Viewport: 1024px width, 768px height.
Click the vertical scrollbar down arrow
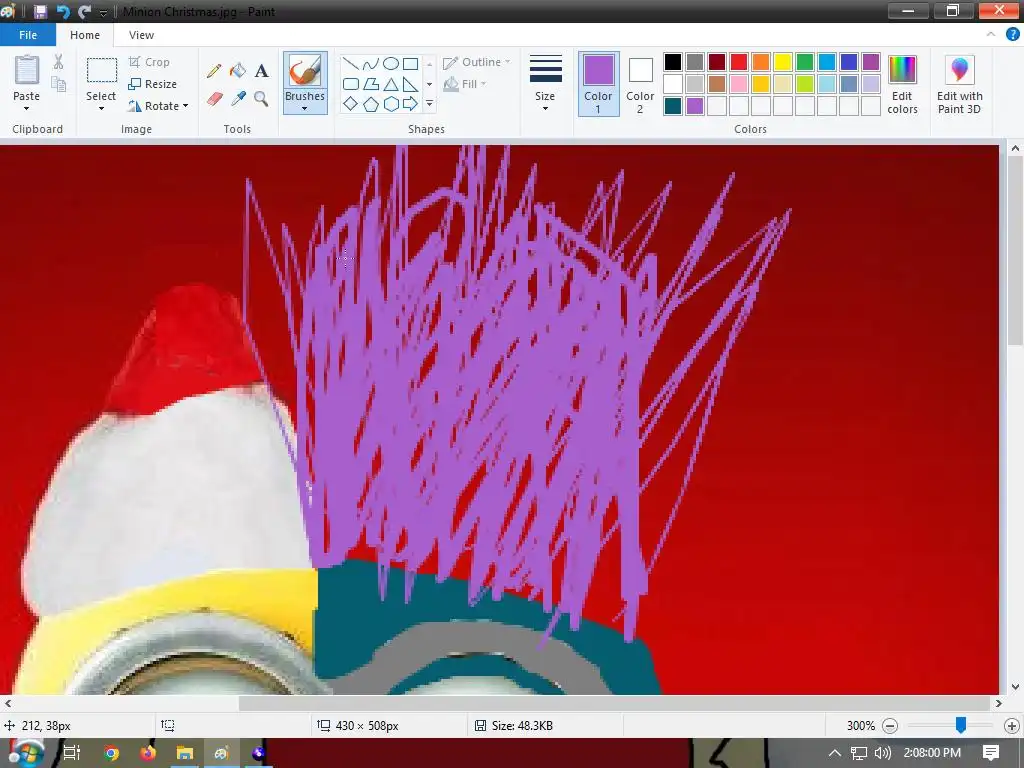pos(1015,686)
